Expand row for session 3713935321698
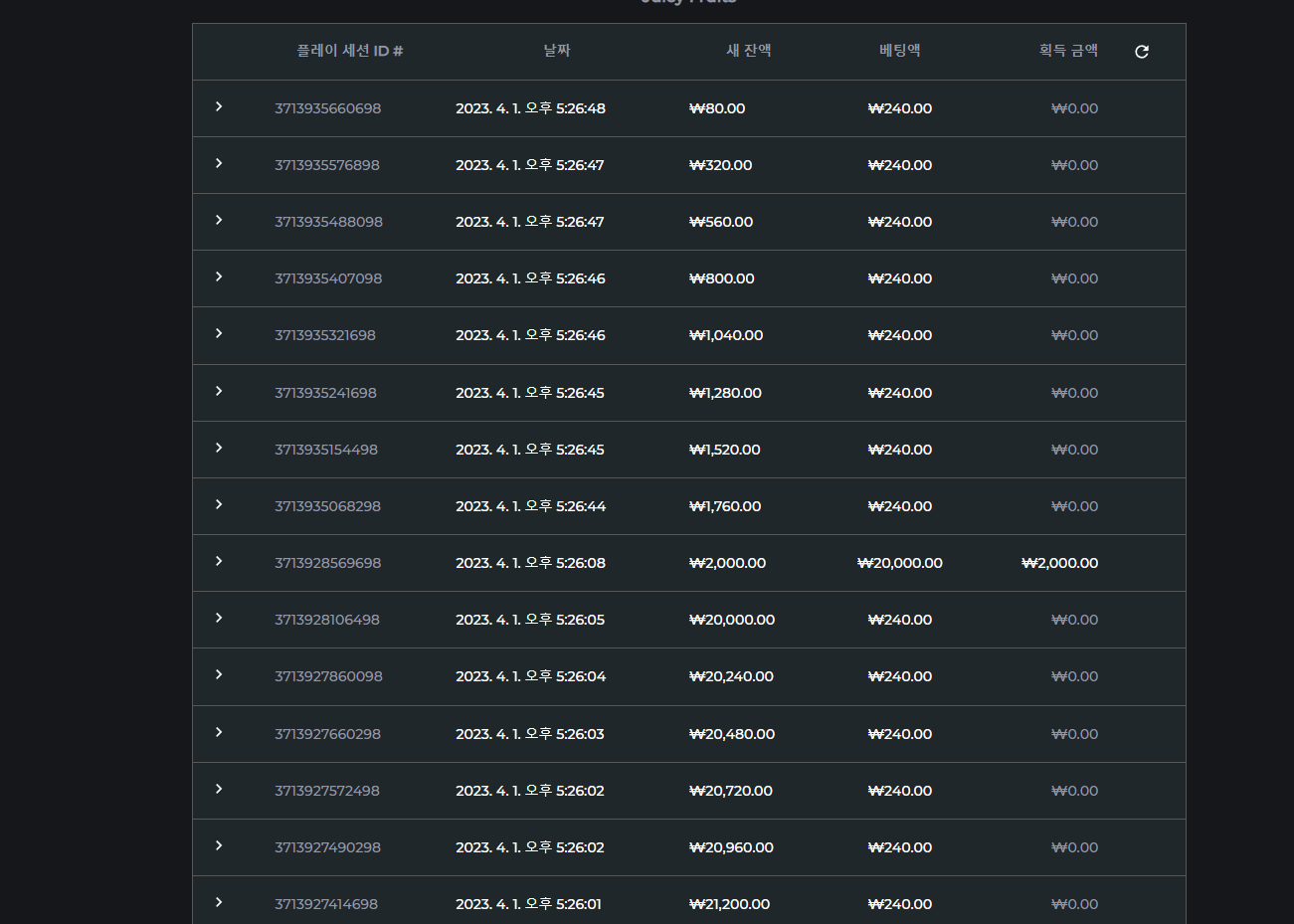 [x=219, y=333]
